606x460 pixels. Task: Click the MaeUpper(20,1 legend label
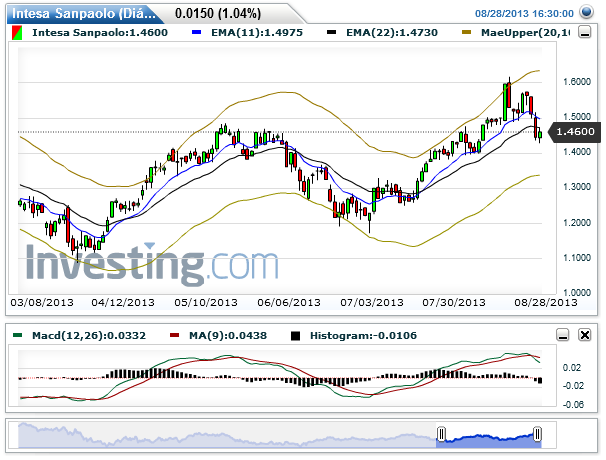point(526,32)
